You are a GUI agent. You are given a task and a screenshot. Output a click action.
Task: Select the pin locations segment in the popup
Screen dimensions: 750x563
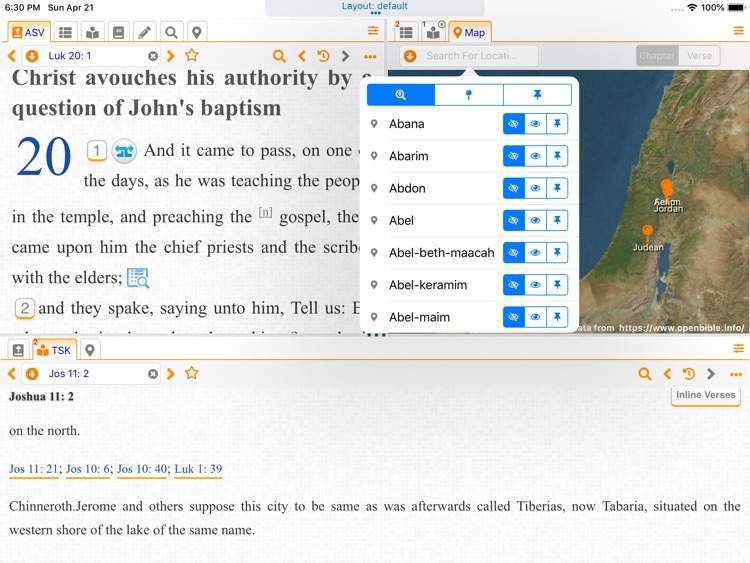coord(469,95)
